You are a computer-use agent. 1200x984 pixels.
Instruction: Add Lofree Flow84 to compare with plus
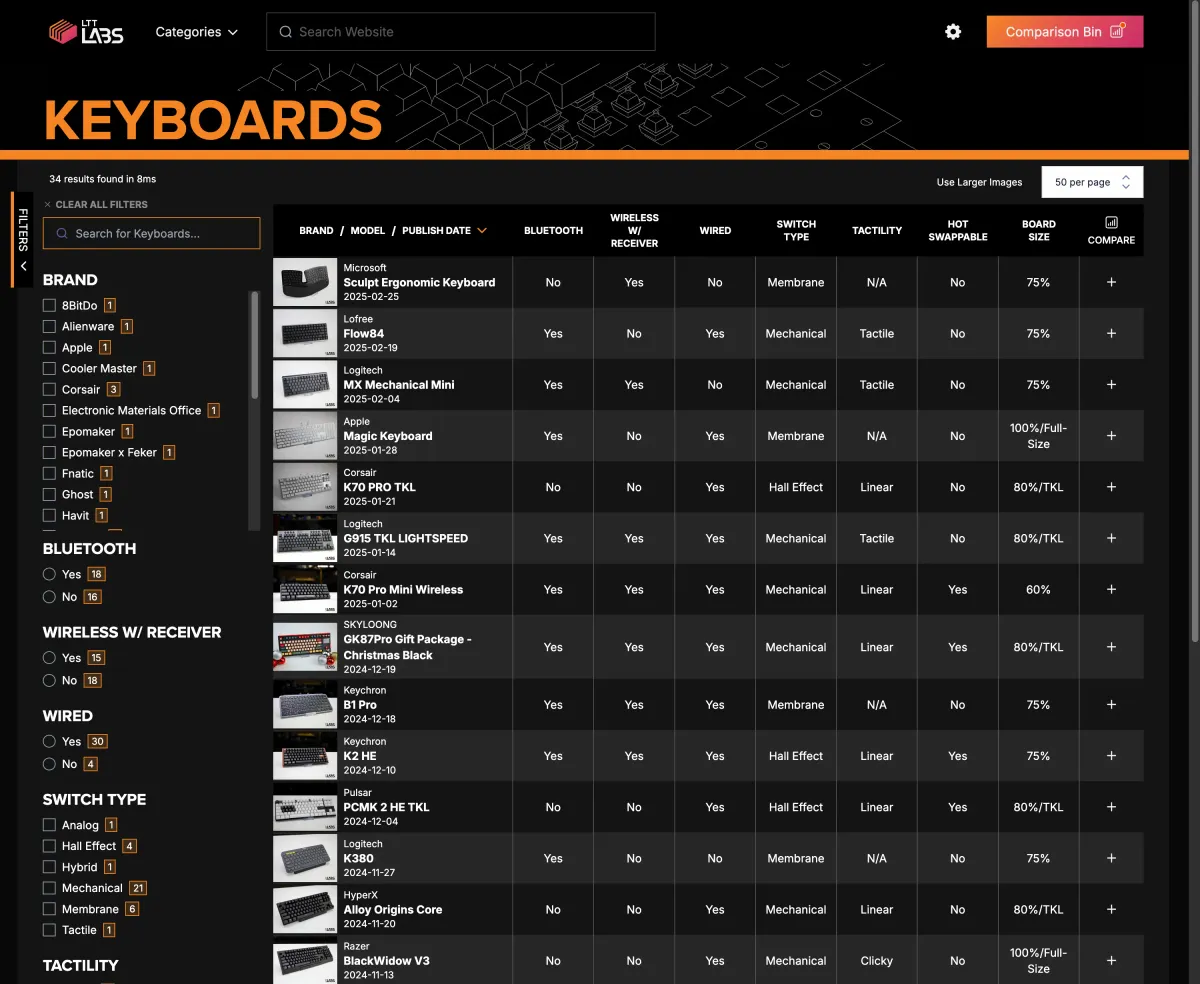coord(1111,334)
